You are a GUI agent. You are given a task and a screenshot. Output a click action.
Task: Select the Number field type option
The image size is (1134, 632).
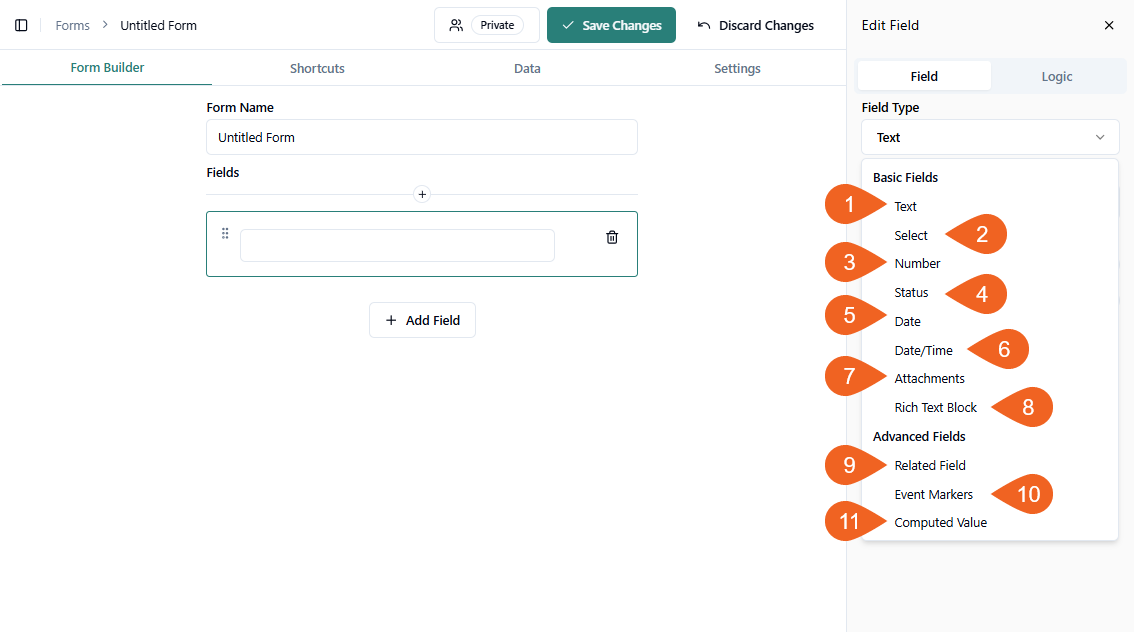click(917, 264)
